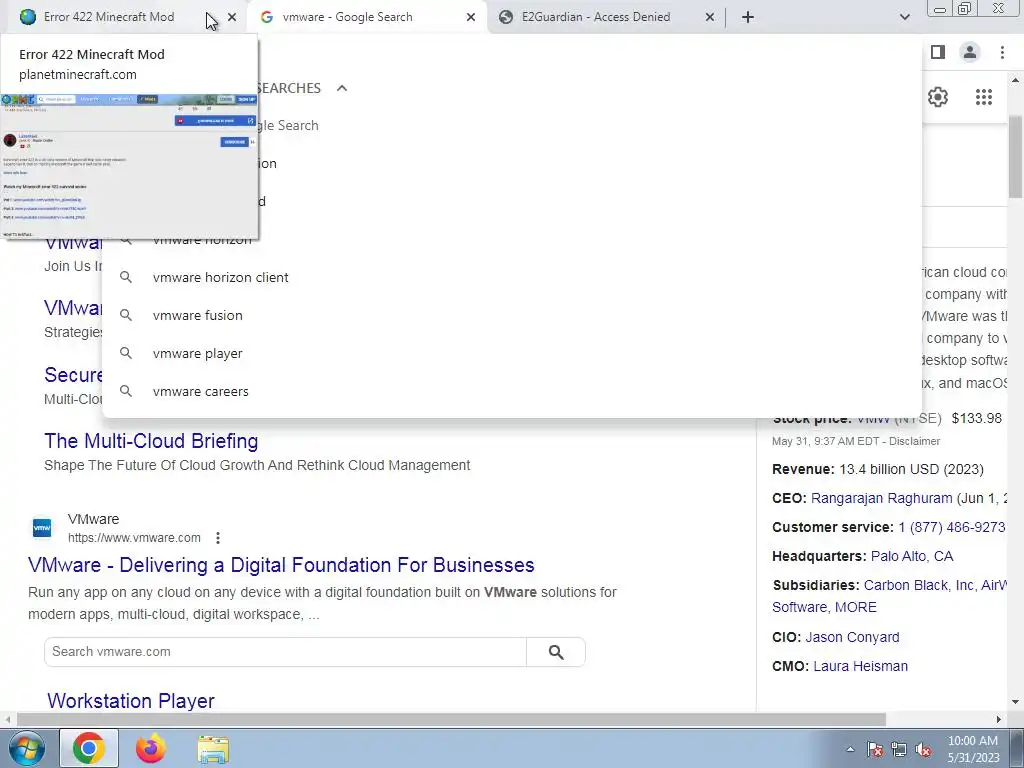Click the Action Center flag tray icon
Image resolution: width=1024 pixels, height=768 pixels.
click(875, 749)
